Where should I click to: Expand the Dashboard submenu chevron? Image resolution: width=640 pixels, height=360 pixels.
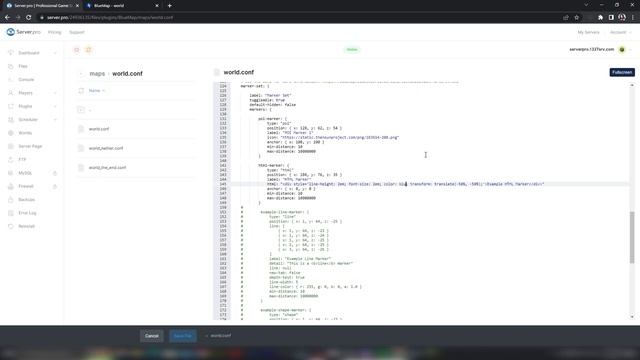coord(55,53)
